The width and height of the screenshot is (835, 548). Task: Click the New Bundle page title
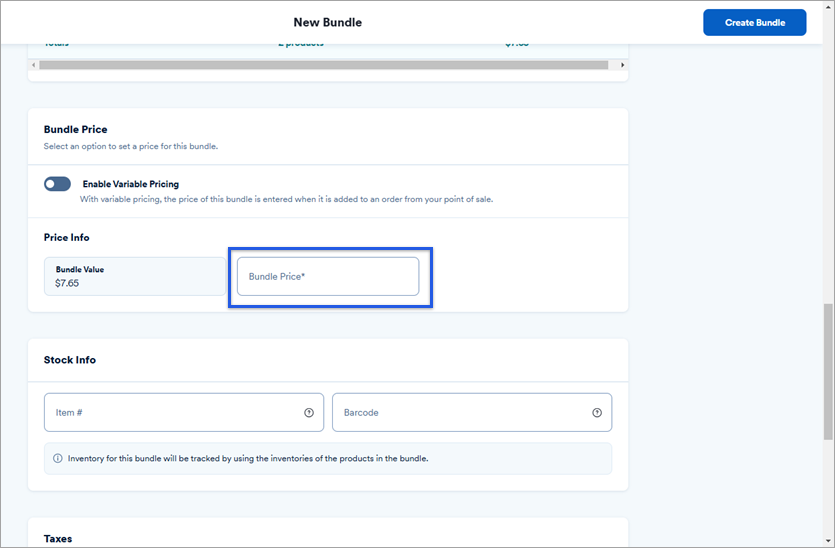point(328,22)
